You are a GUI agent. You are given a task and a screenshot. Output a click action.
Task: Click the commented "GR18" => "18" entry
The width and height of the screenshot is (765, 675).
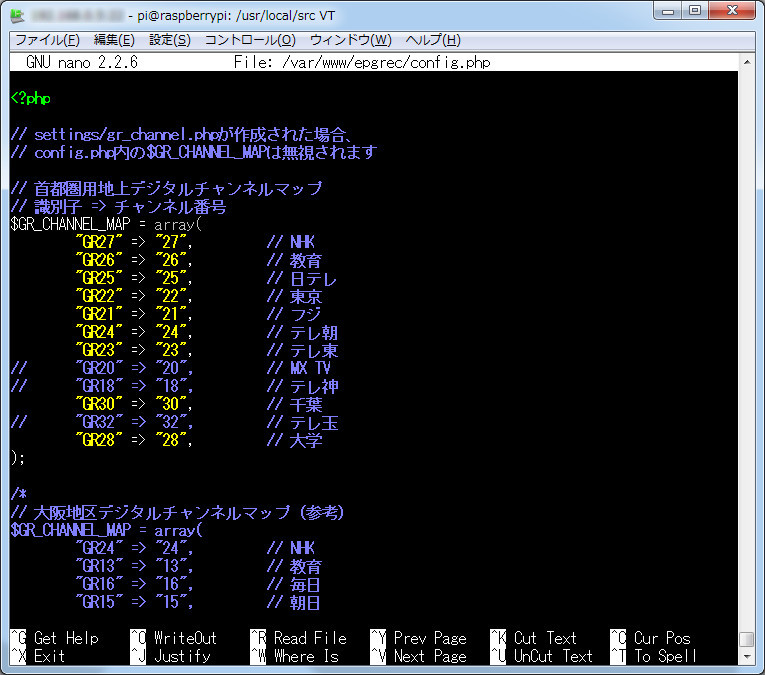coord(134,386)
